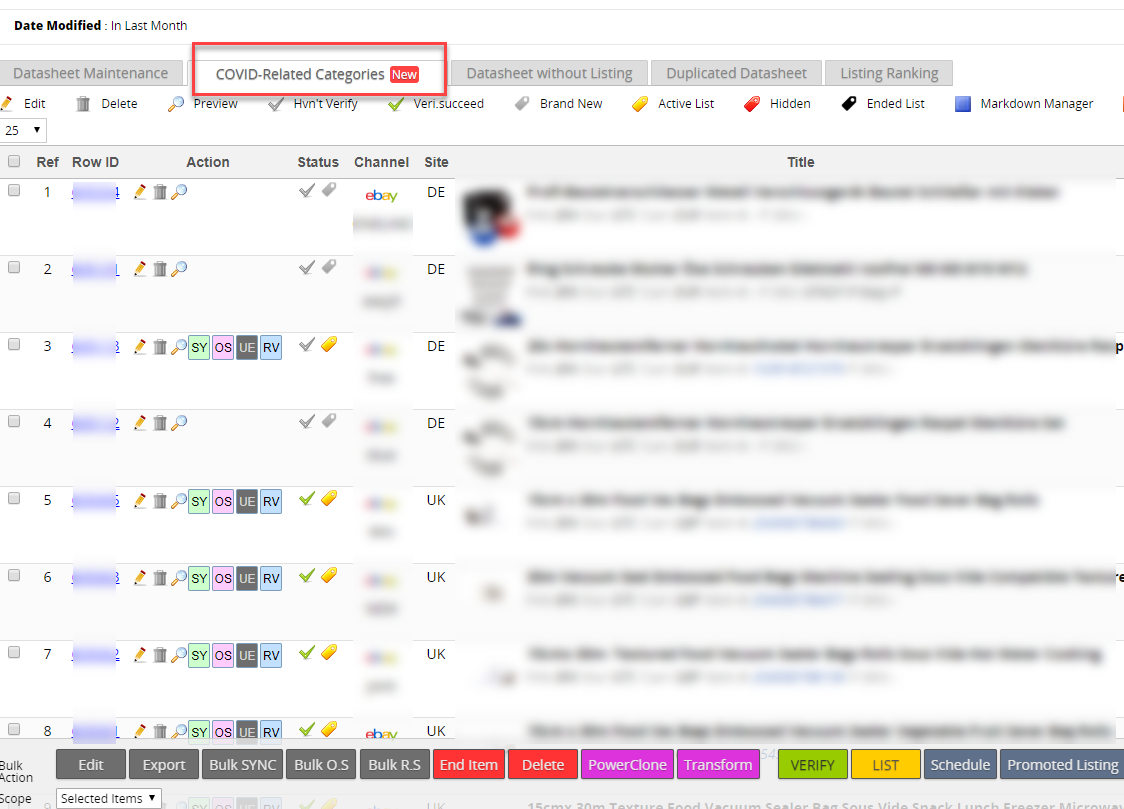
Task: Click trash delete icon in row 2
Action: tap(159, 269)
